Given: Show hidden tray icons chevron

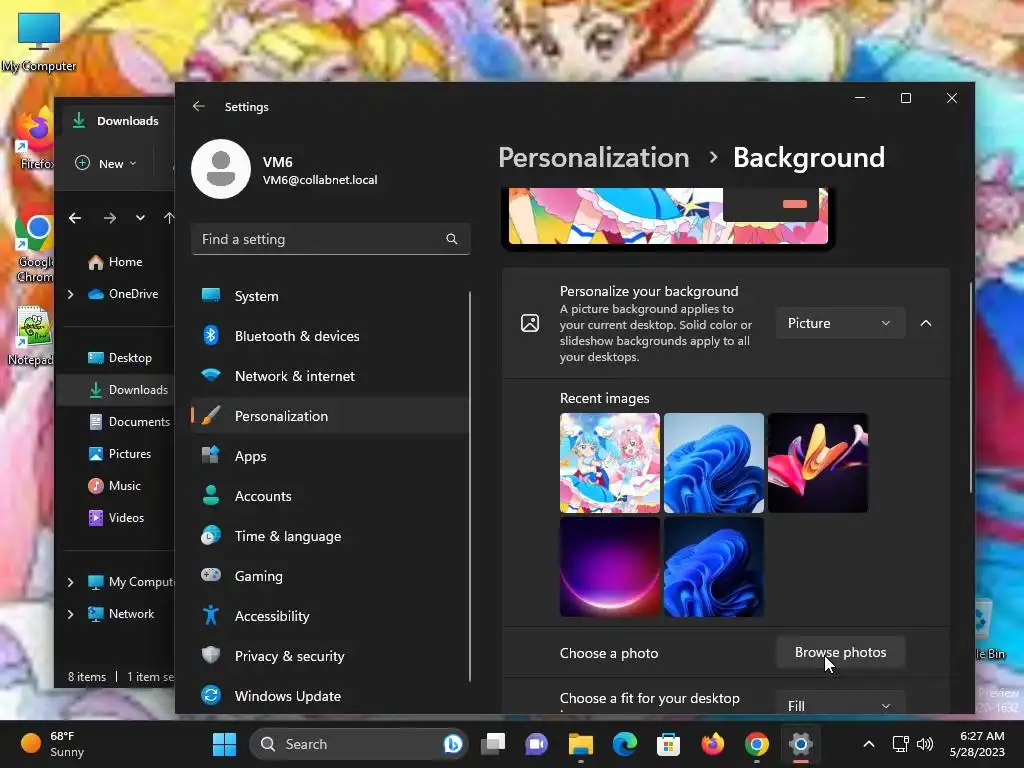Looking at the screenshot, I should tap(869, 744).
